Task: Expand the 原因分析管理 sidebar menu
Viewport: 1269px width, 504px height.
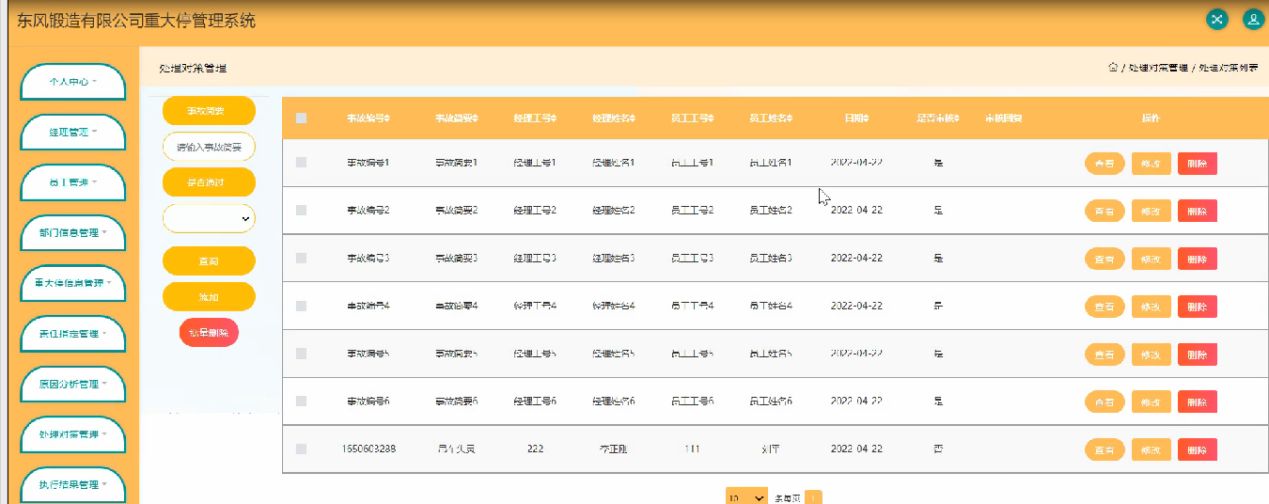Action: [74, 384]
